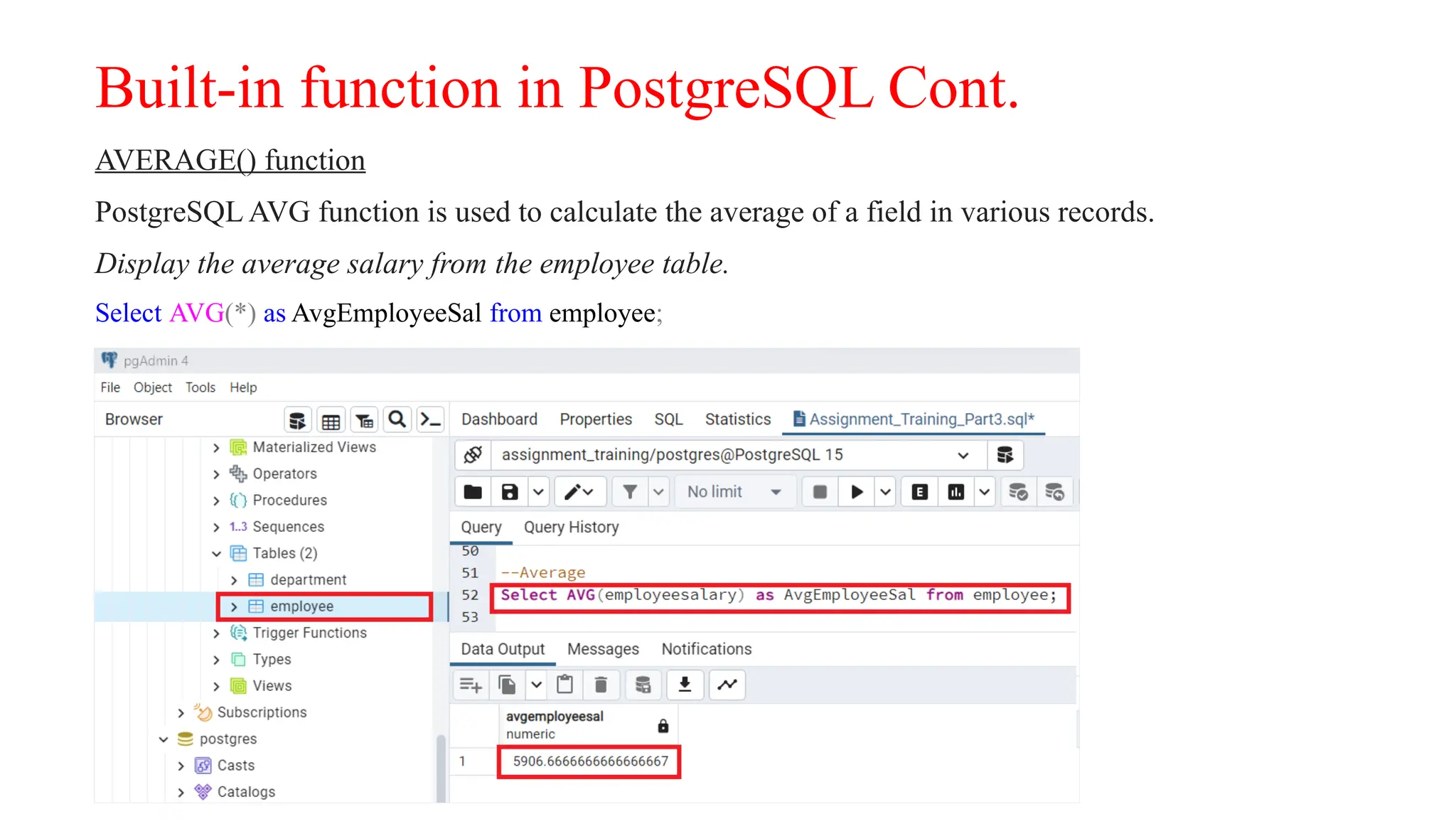Select Data Output tab
Screen dimensions: 1456x819
503,649
